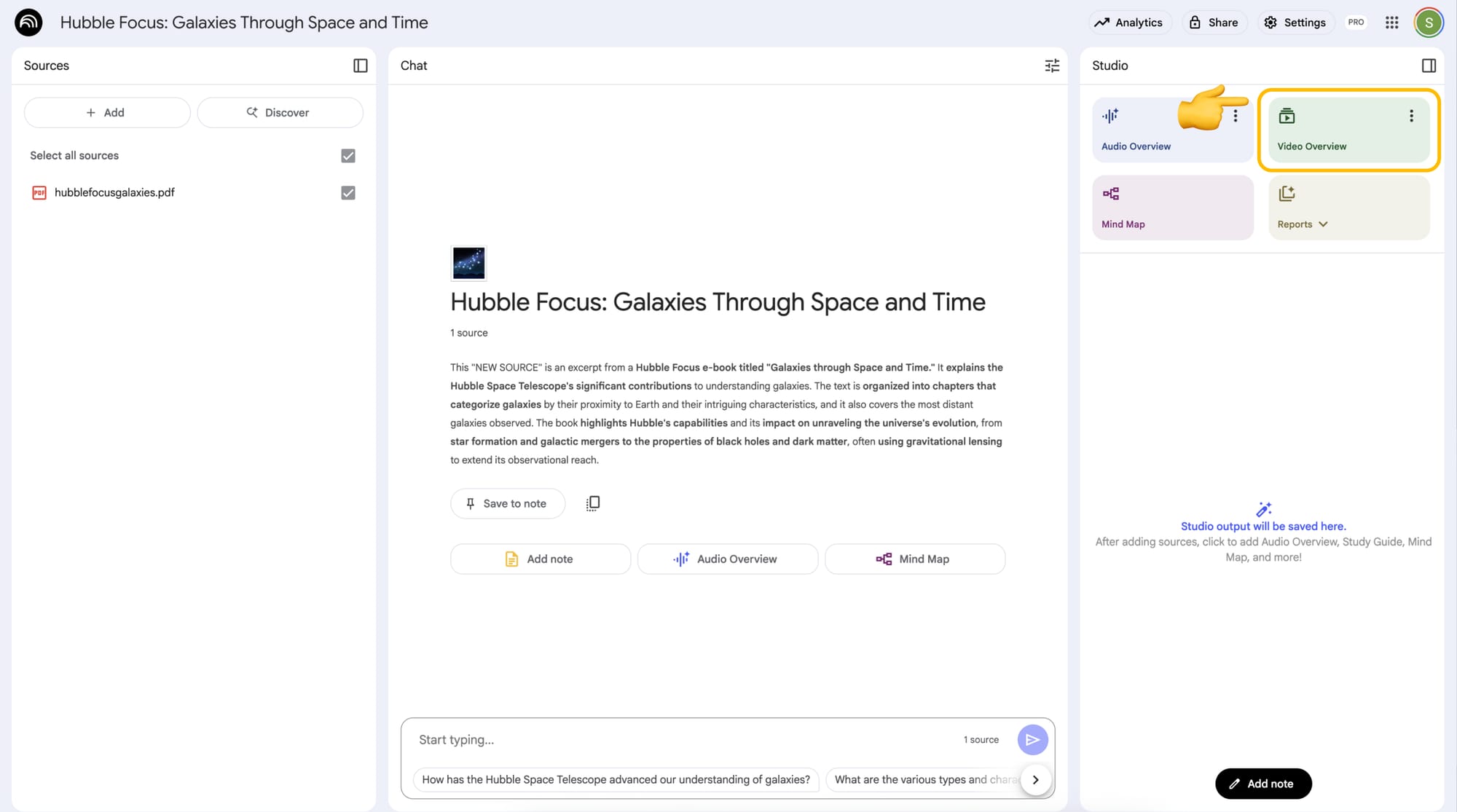Open Settings in the top bar
Viewport: 1457px width, 812px height.
pyautogui.click(x=1295, y=23)
